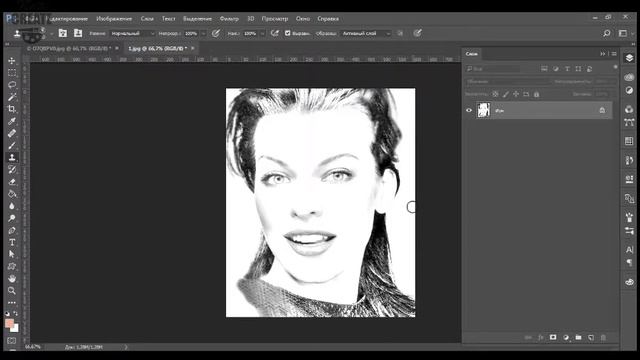Toggle filter for pixel layers
The height and width of the screenshot is (360, 640).
point(544,69)
